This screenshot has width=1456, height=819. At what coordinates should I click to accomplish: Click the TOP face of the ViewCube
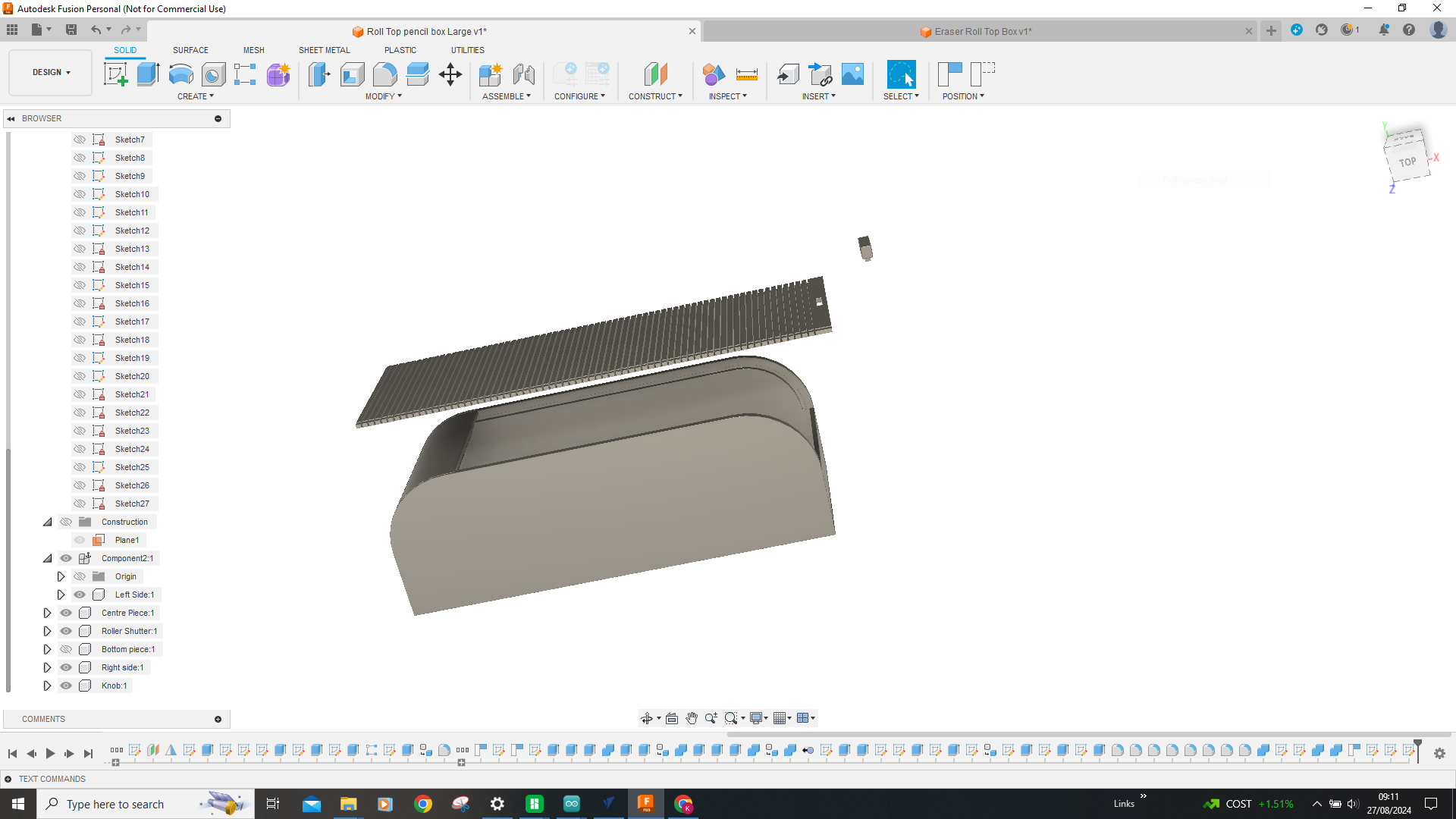point(1407,162)
